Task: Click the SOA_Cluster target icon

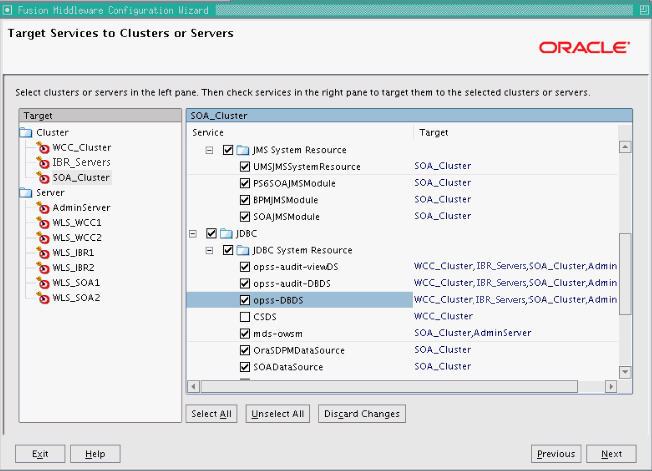Action: coord(43,178)
